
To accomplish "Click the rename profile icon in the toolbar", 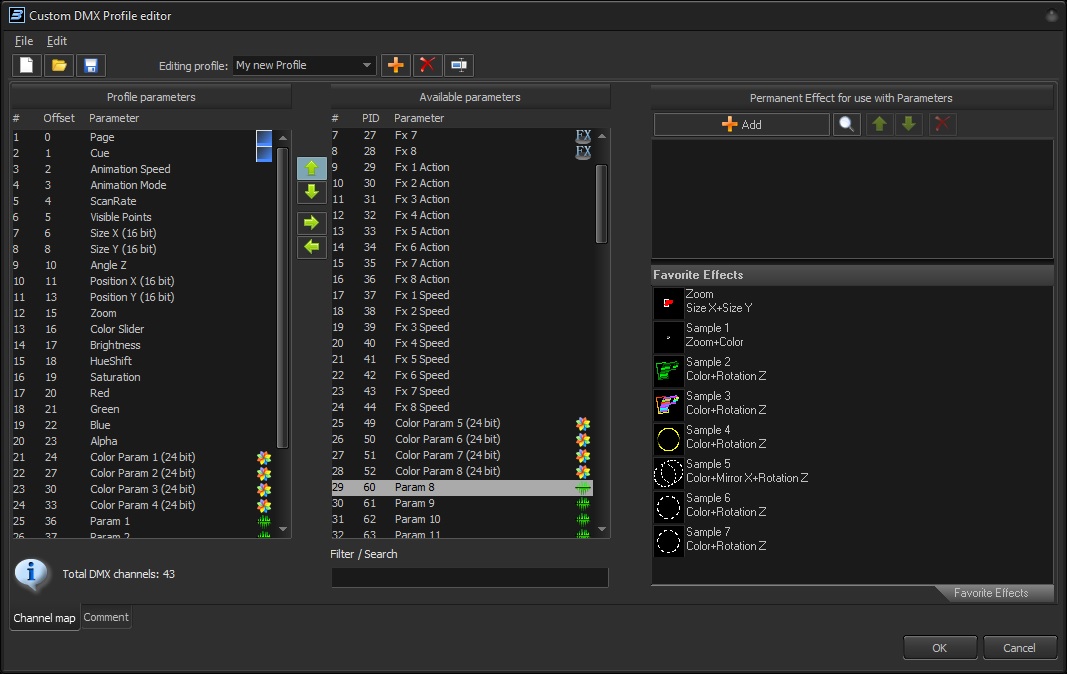I will point(459,66).
